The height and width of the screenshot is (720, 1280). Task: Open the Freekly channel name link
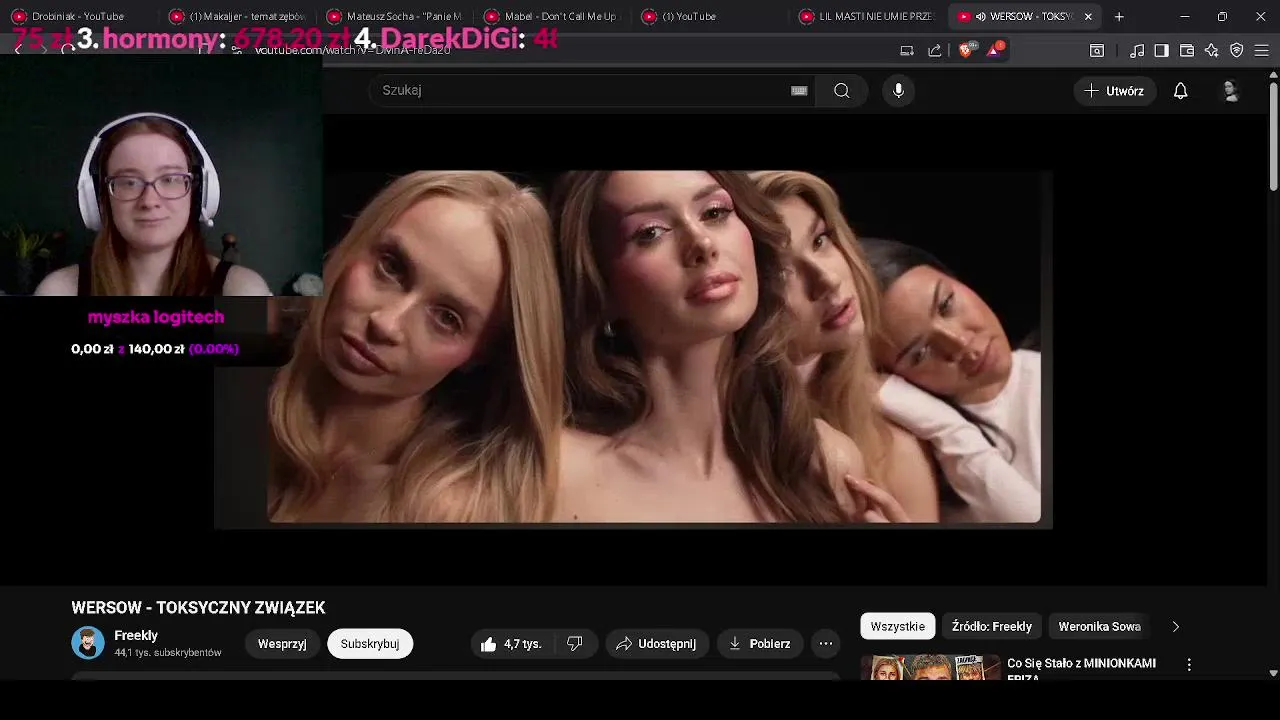click(136, 635)
